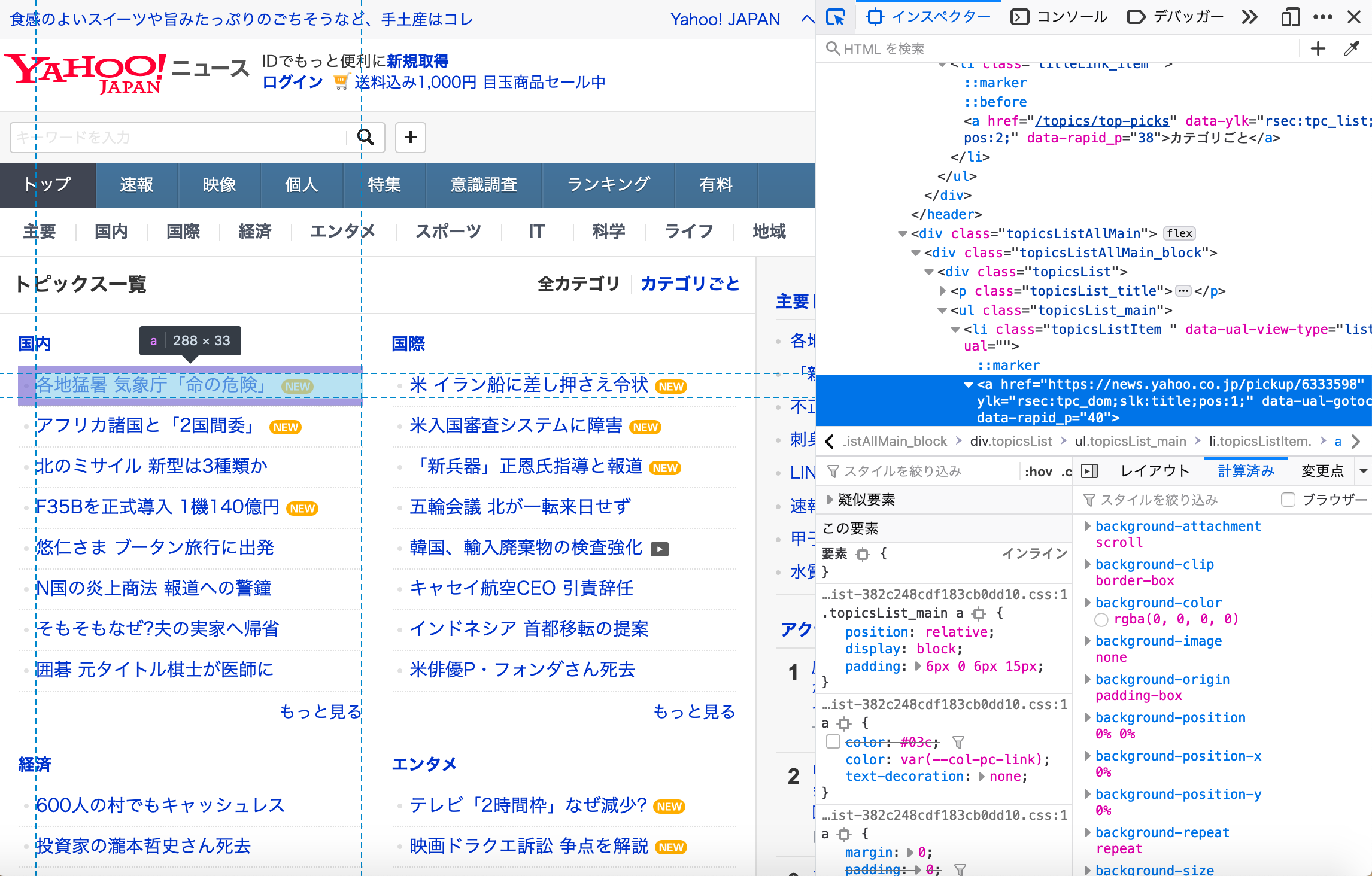Click the ellipsis badge inside topicsList_title paragraph
The image size is (1372, 876).
(x=1183, y=291)
